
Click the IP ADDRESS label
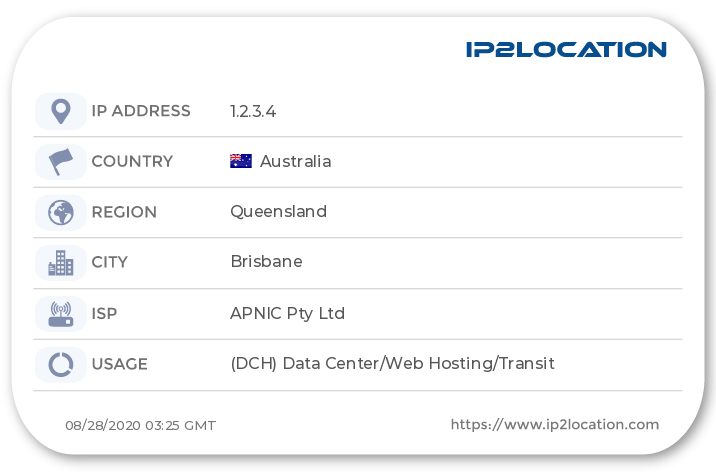click(140, 111)
